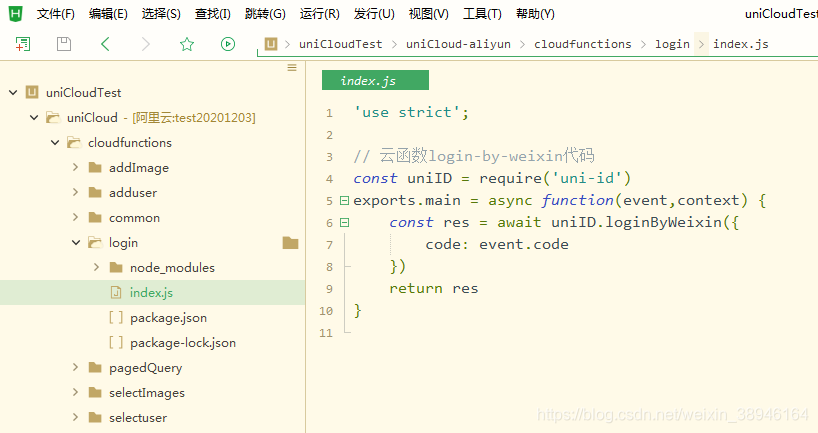The image size is (818, 433).
Task: Click the package.json file icon
Action: (x=116, y=317)
